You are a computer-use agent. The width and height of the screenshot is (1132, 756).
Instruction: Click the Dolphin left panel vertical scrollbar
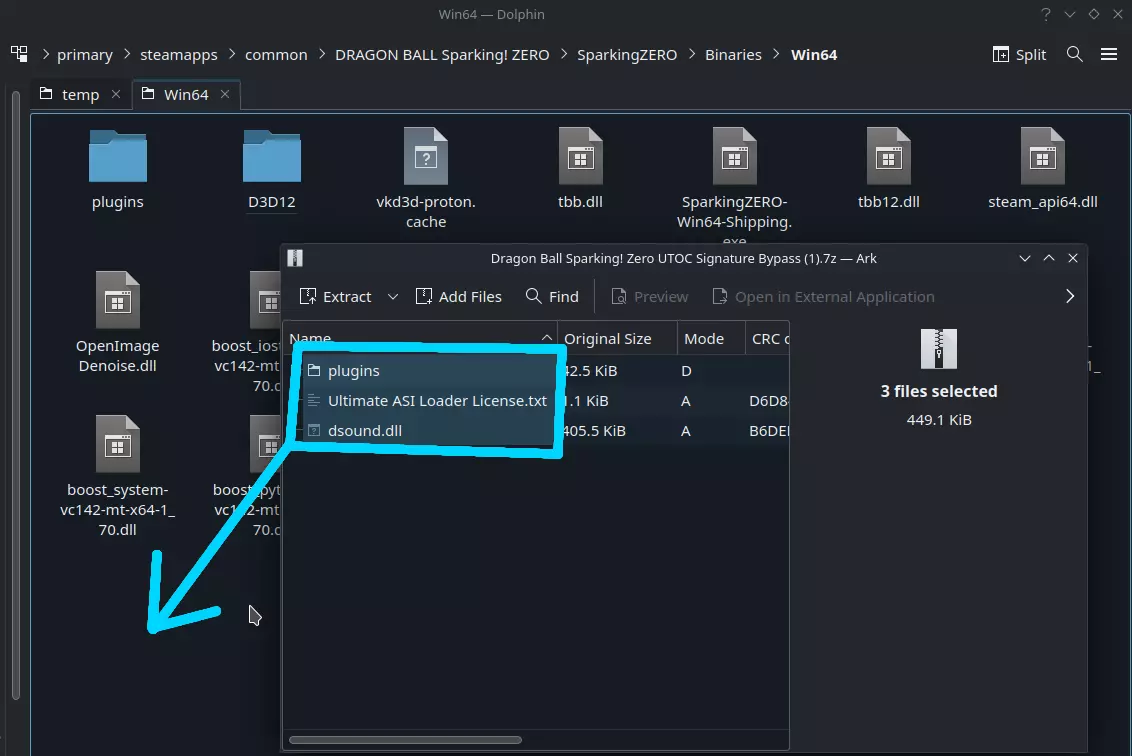tap(15, 394)
